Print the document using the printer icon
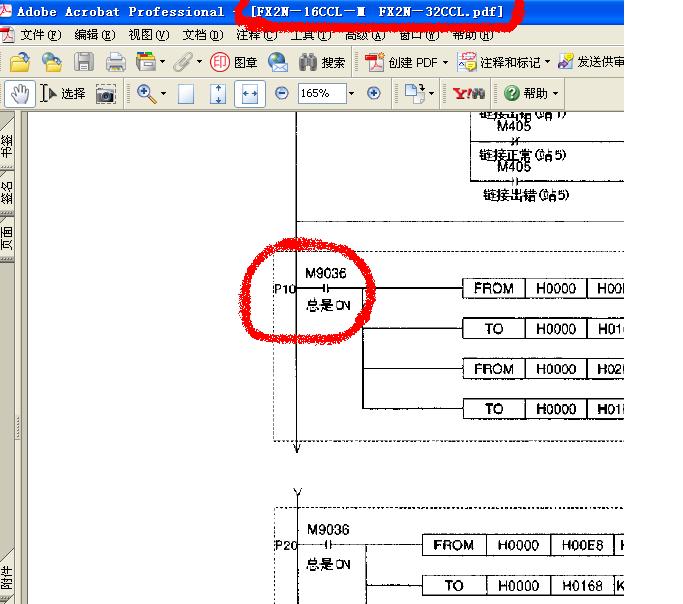Screen dimensions: 683x604 point(115,62)
